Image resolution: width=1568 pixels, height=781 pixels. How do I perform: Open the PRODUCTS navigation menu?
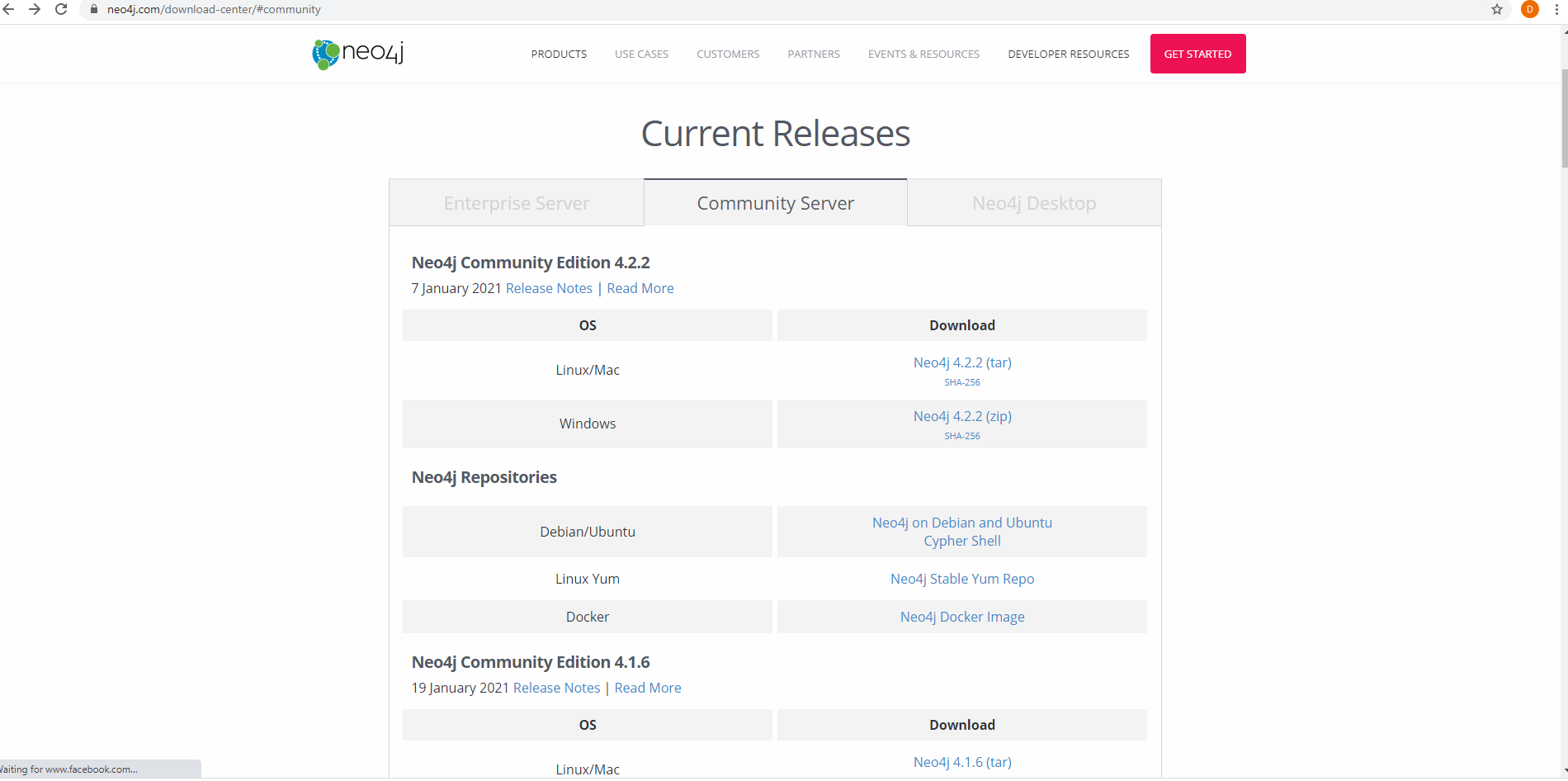point(559,54)
